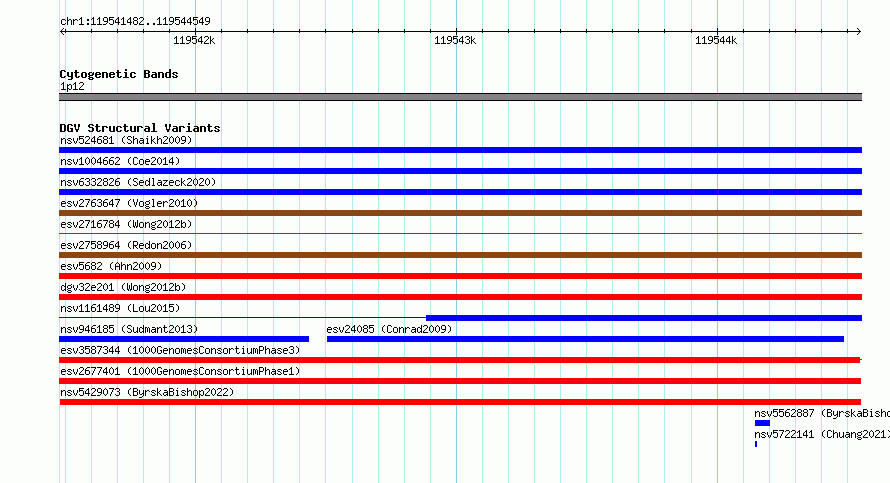Click the gray 1p12 cytogenetic band bar
890x483 pixels.
[460, 97]
